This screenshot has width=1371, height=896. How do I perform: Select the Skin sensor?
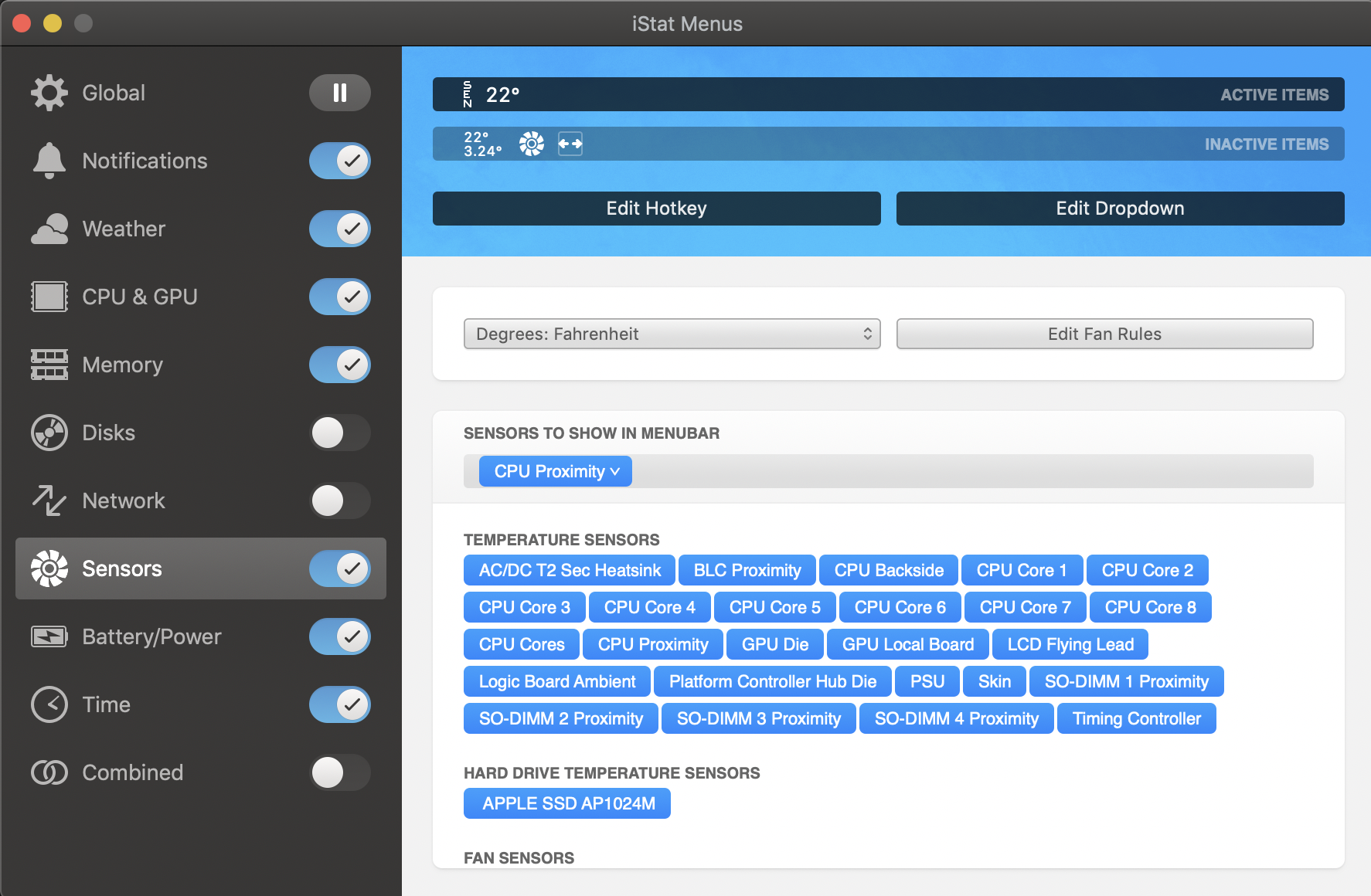(995, 681)
